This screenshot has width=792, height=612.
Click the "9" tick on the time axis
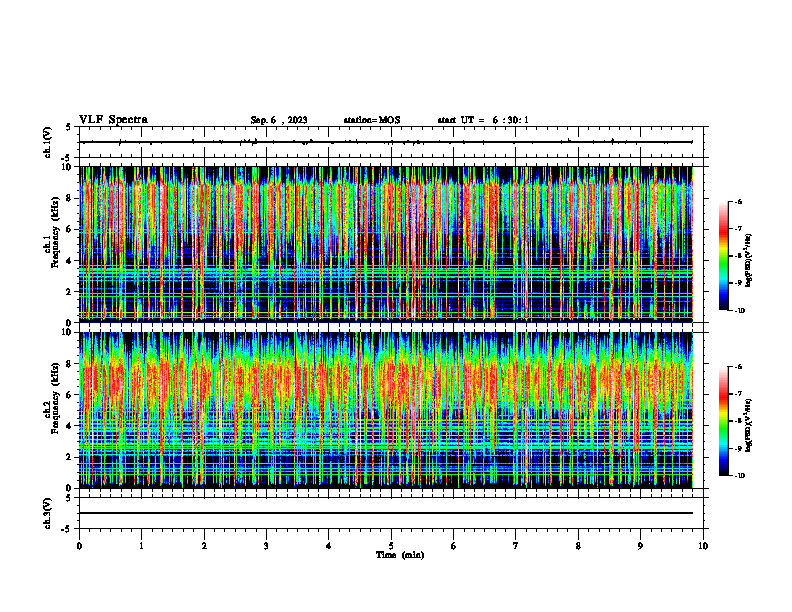640,546
